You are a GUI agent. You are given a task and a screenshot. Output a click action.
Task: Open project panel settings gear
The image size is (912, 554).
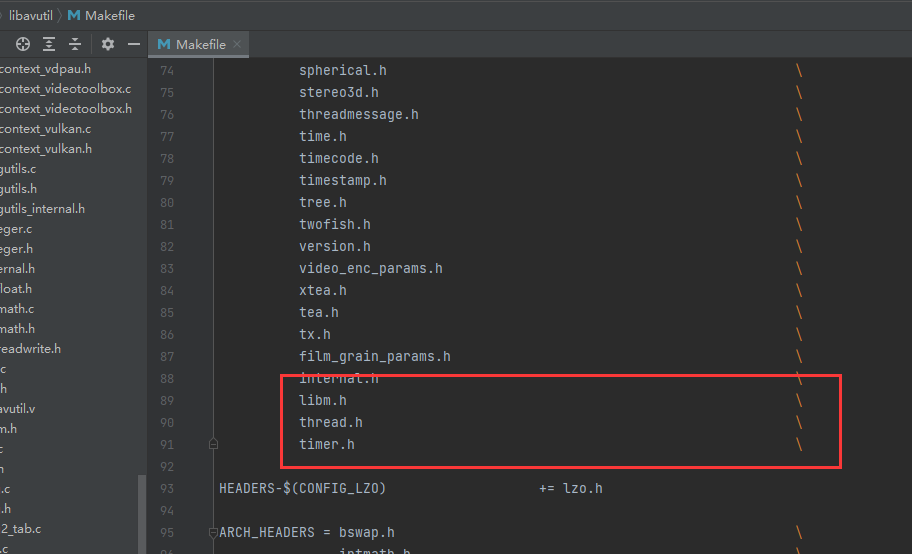[x=108, y=44]
